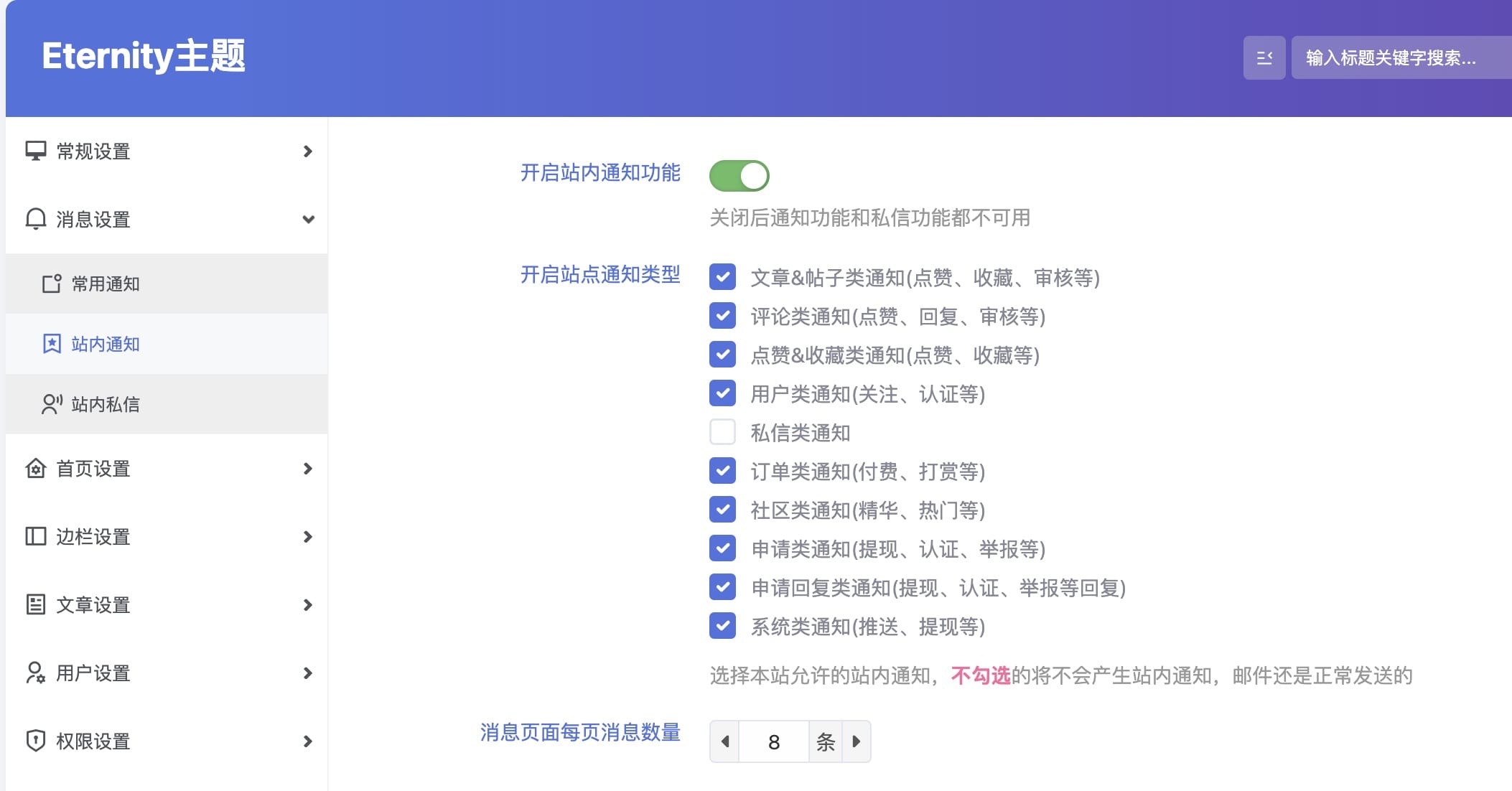Screen dimensions: 1512x791
Task: Click the user gear icon beside 用户设置
Action: coord(35,673)
